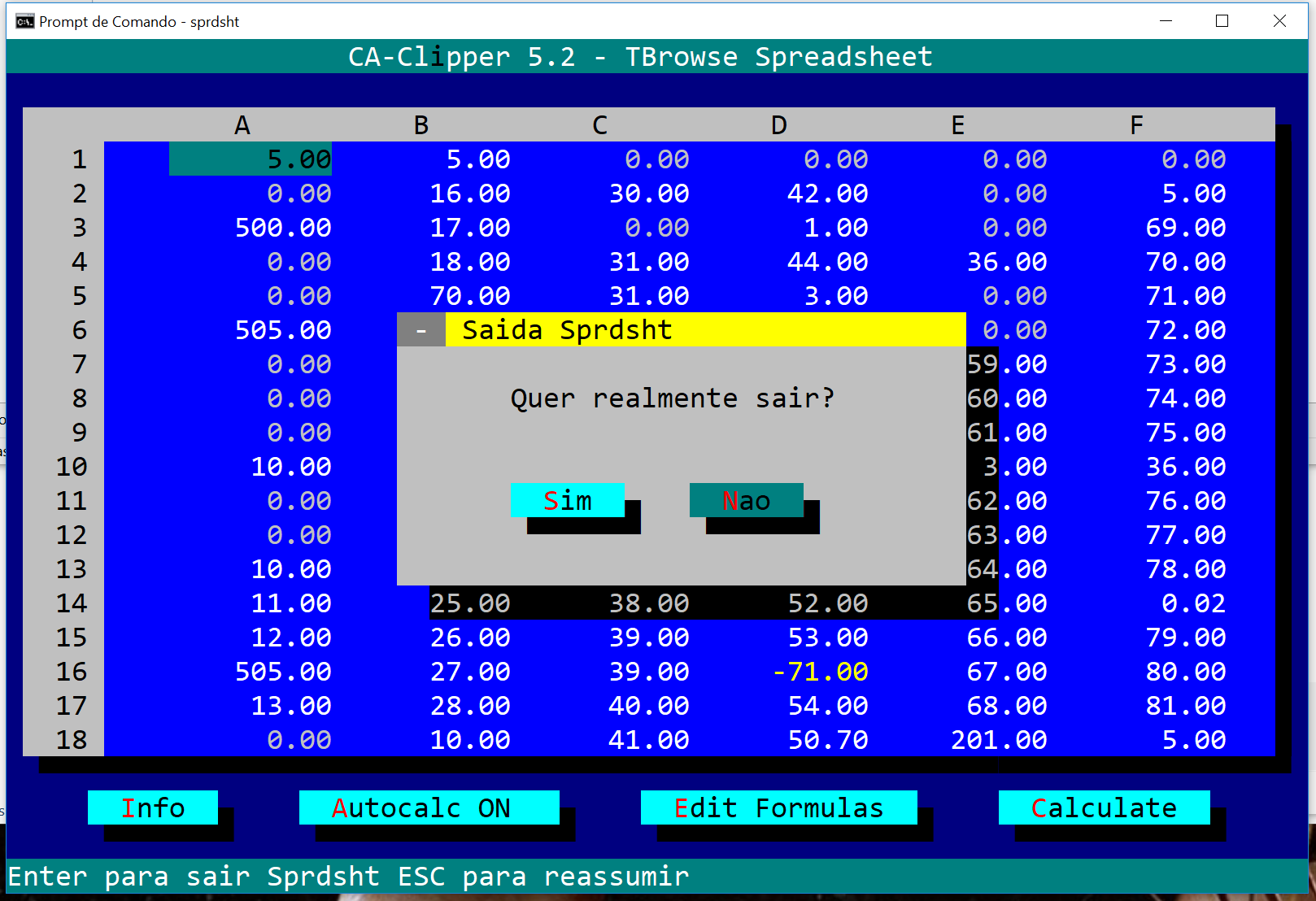Screen dimensions: 1316x901
Task: Click cell F9 with value 75.00
Action: (1186, 432)
